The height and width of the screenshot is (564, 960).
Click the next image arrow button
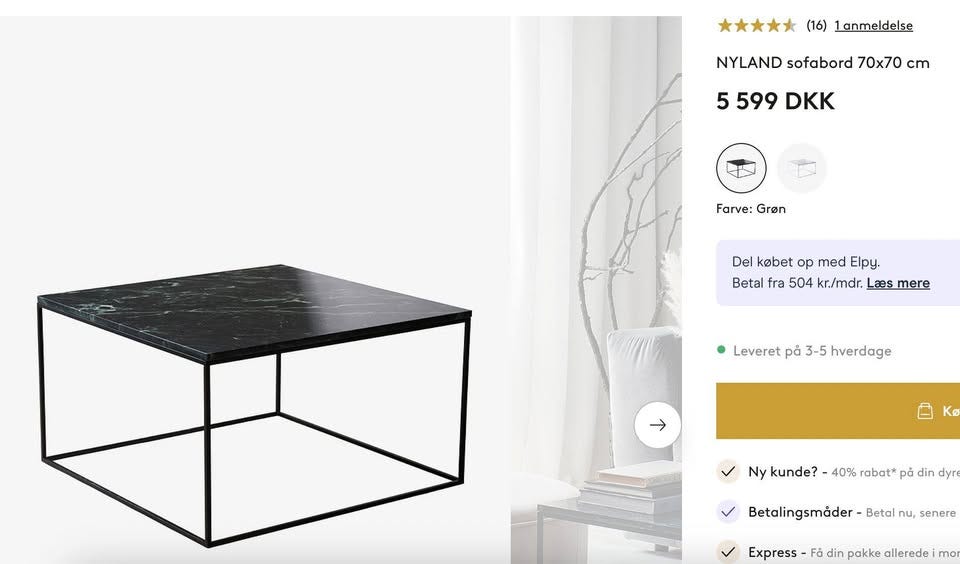tap(657, 425)
